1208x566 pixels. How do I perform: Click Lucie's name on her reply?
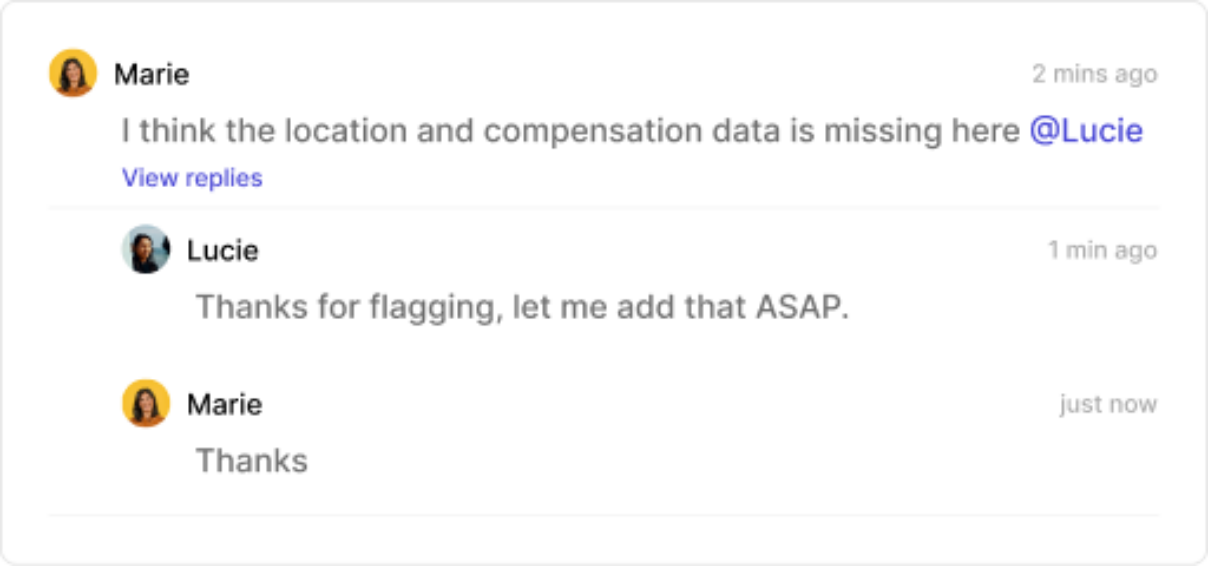[222, 250]
